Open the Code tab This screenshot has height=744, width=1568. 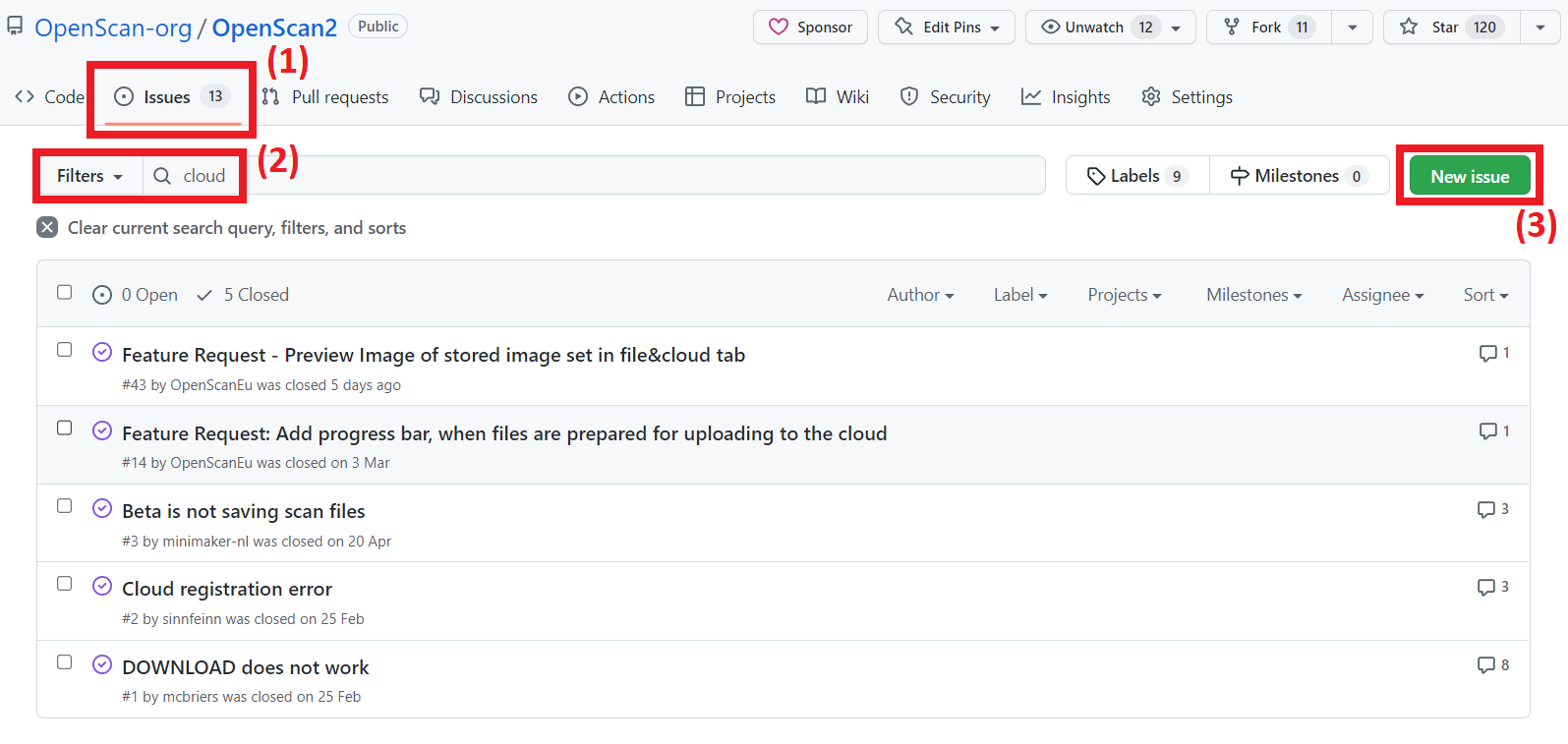point(49,96)
